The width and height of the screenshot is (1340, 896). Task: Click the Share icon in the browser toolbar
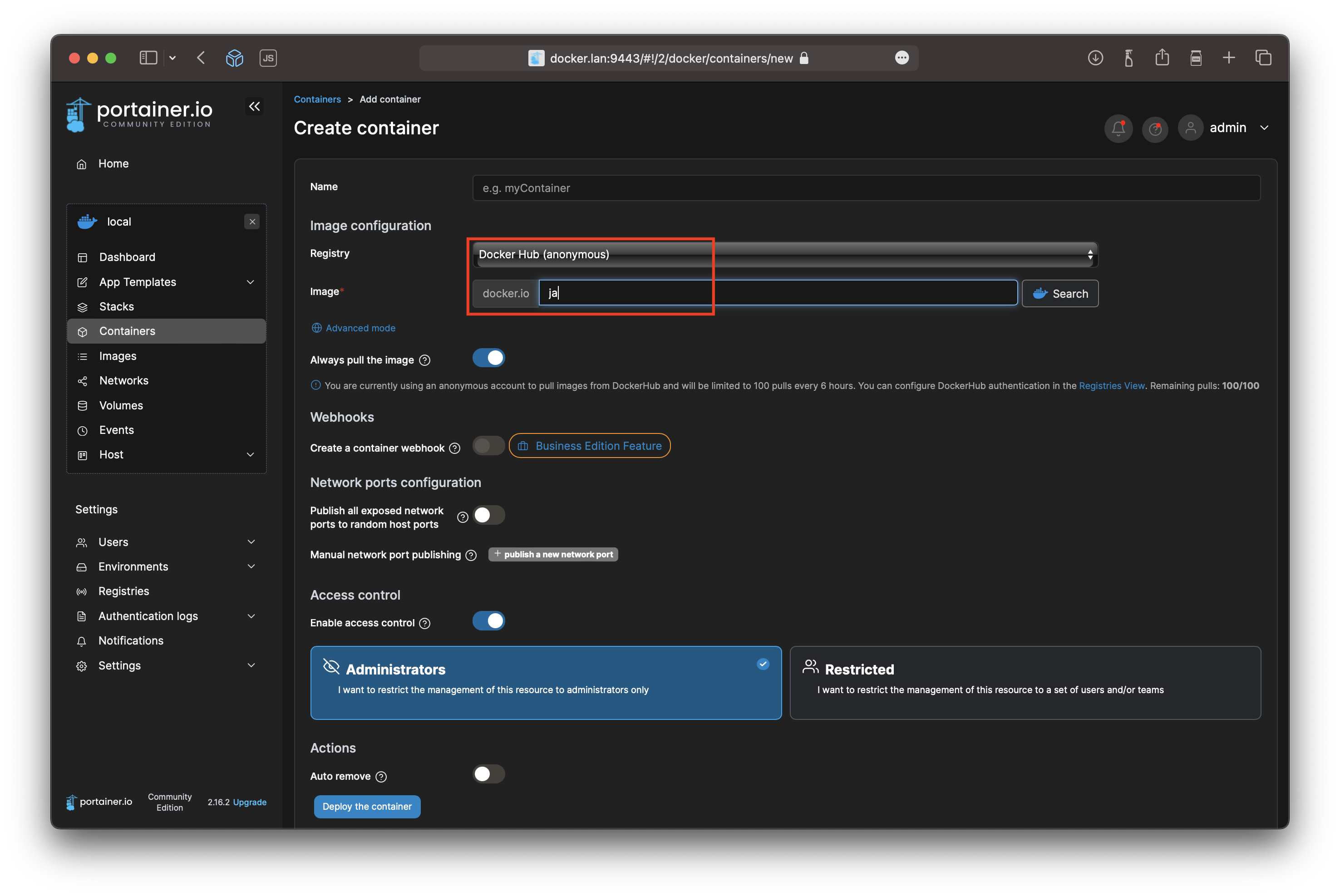click(1162, 57)
